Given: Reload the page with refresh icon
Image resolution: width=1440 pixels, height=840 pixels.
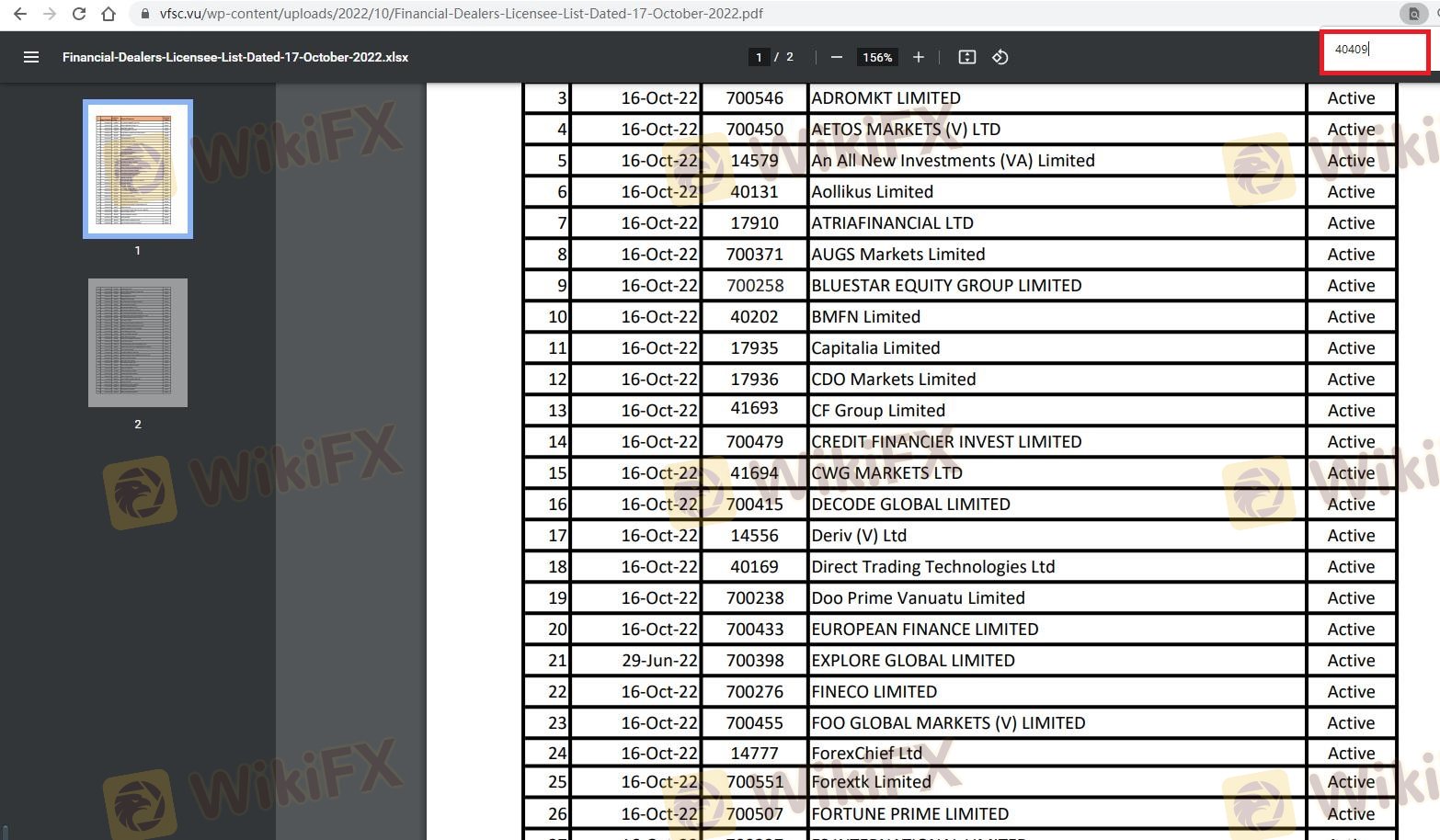Looking at the screenshot, I should tap(79, 14).
